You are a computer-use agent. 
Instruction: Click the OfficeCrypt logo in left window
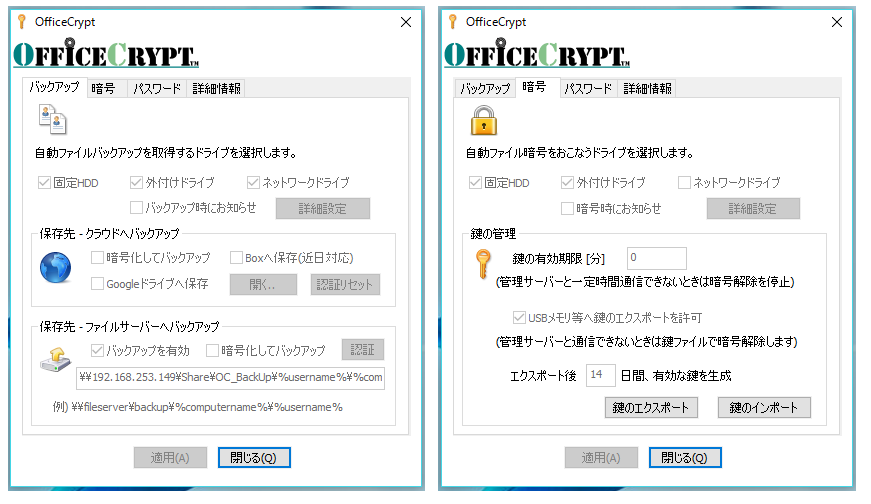tap(106, 54)
